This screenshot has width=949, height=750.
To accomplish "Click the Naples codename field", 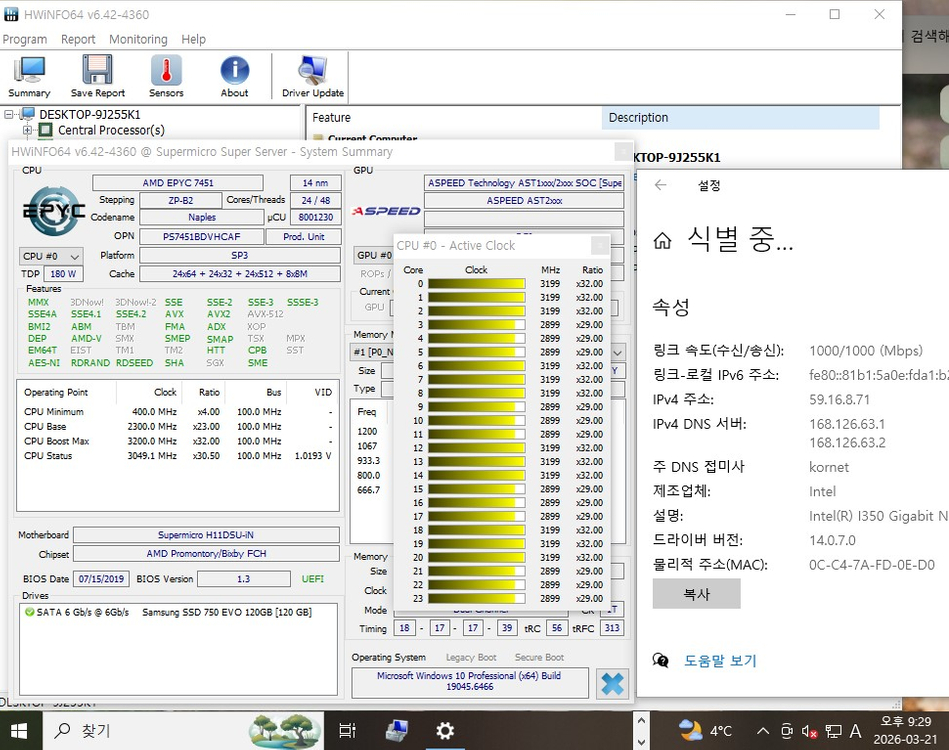I will point(202,217).
